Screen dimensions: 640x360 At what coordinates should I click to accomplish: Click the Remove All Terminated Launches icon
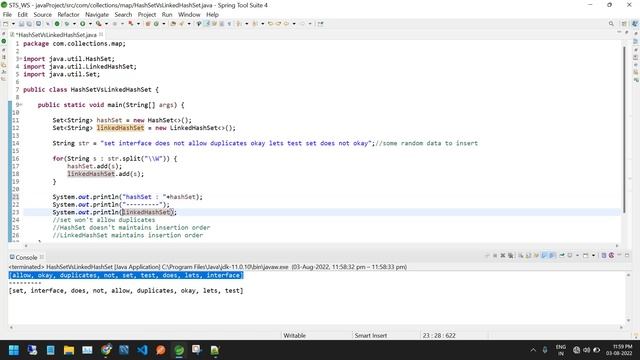click(511, 256)
